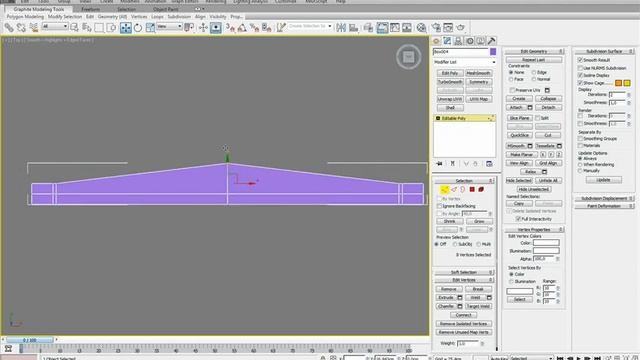Expand the Subdivision Displacement rollout

[x=604, y=198]
